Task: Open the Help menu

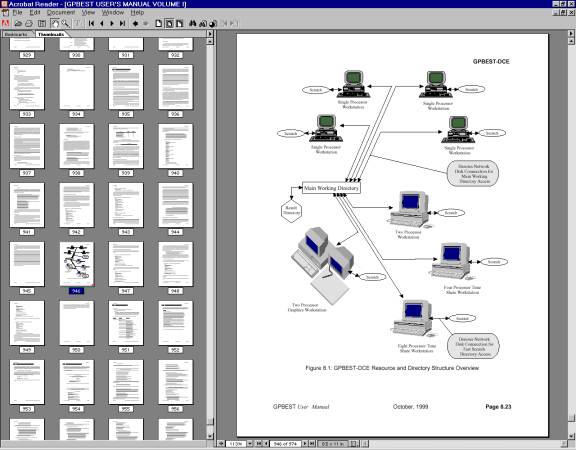Action: [x=137, y=12]
